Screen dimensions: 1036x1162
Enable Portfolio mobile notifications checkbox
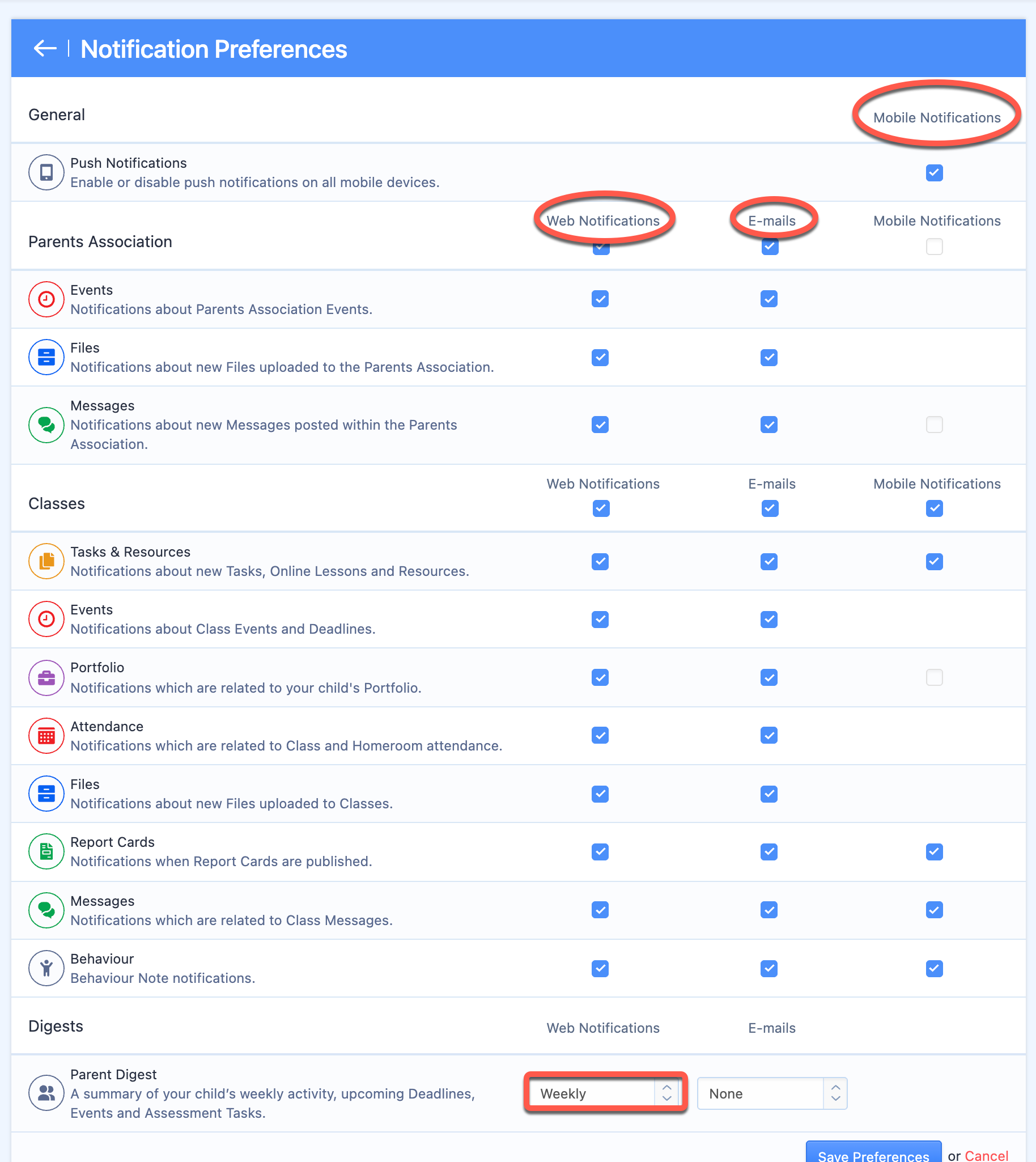point(934,677)
